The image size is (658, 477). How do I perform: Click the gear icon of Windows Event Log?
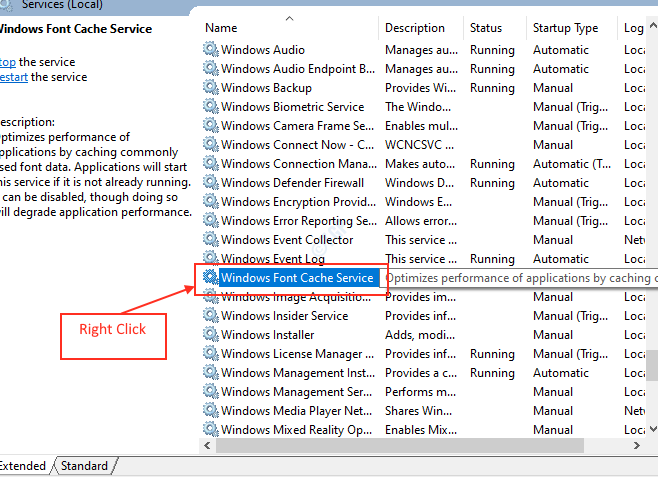click(211, 258)
